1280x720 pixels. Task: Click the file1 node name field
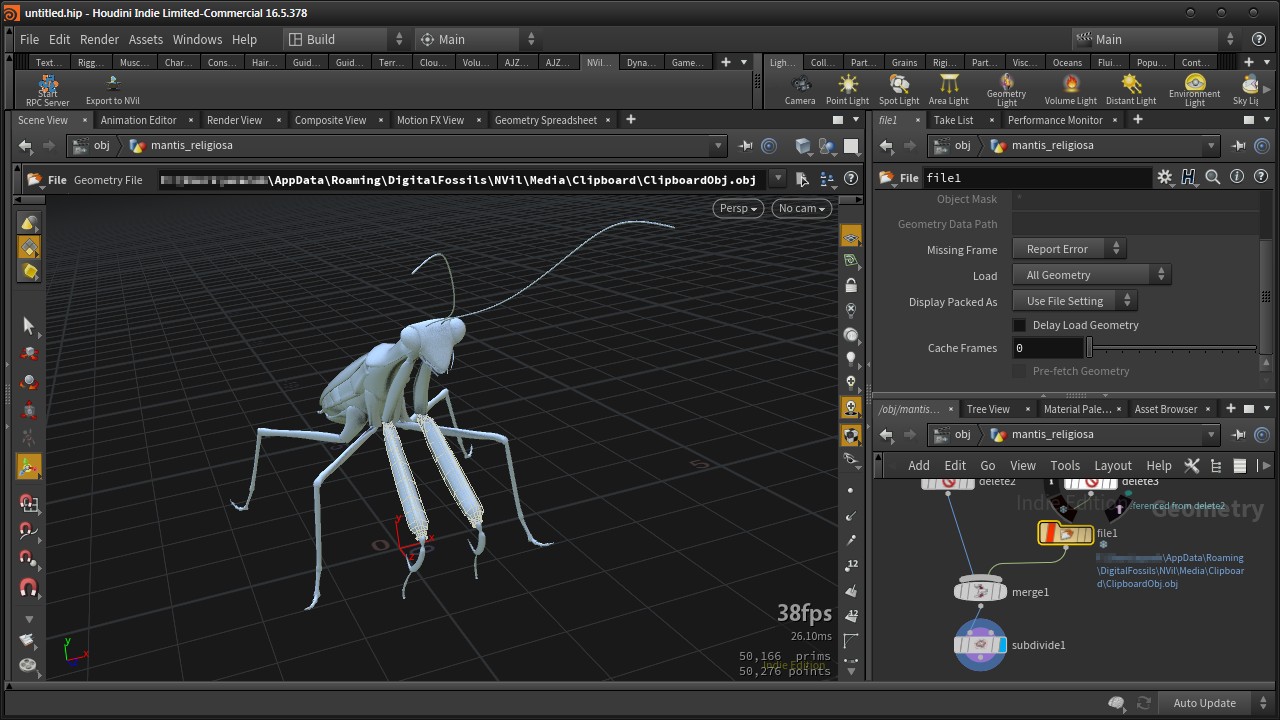1036,178
